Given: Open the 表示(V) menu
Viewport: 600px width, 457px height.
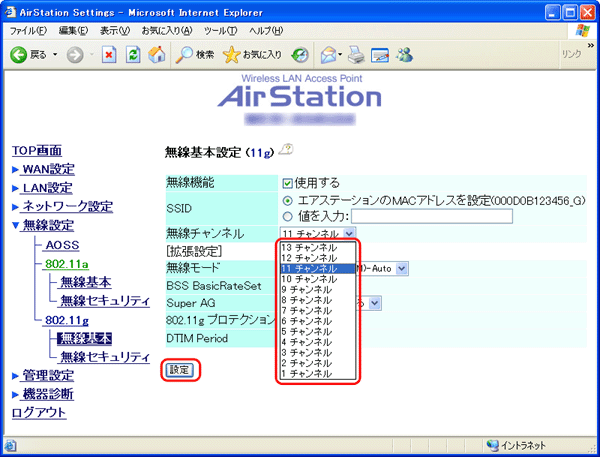Looking at the screenshot, I should 115,31.
